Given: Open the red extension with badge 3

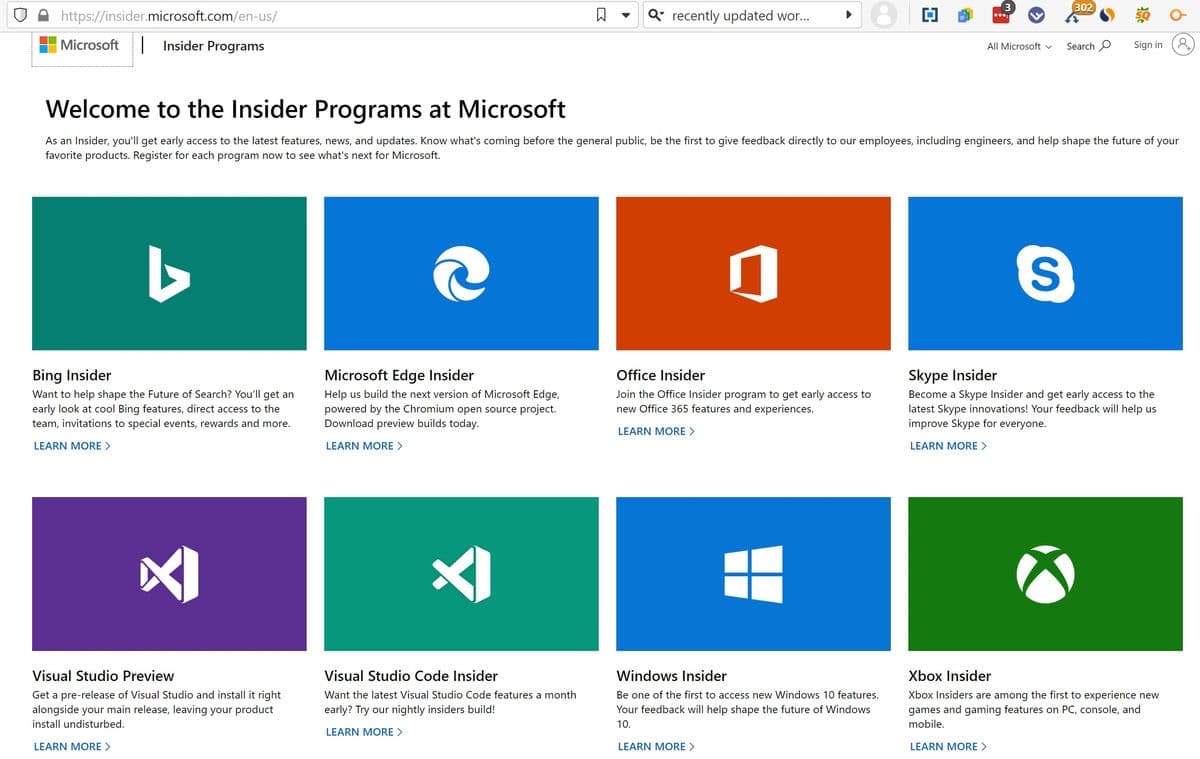Looking at the screenshot, I should coord(1001,14).
